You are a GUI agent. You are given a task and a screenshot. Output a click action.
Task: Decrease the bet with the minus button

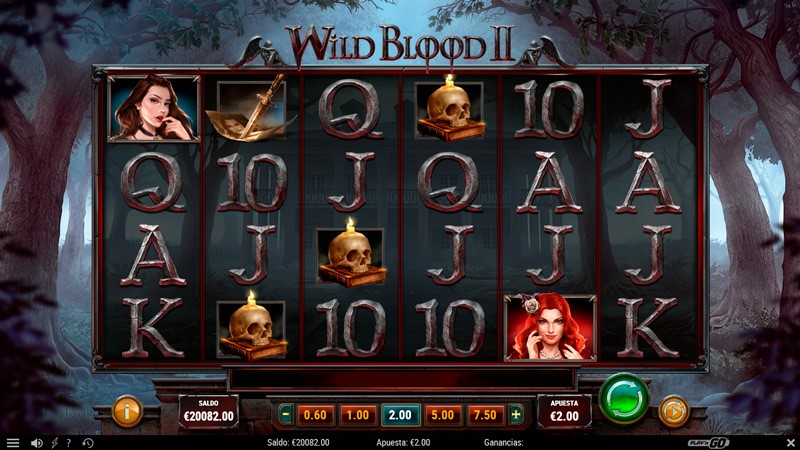coord(286,415)
